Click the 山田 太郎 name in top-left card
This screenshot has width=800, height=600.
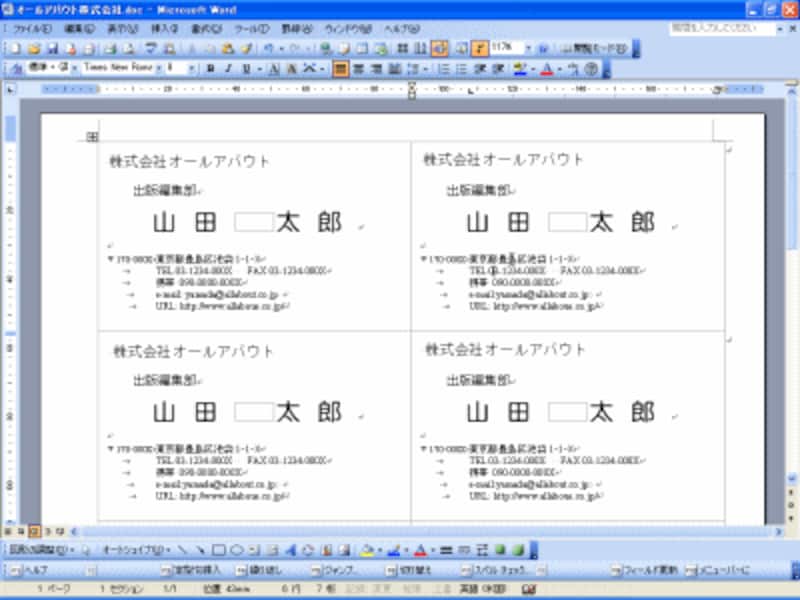coord(247,222)
